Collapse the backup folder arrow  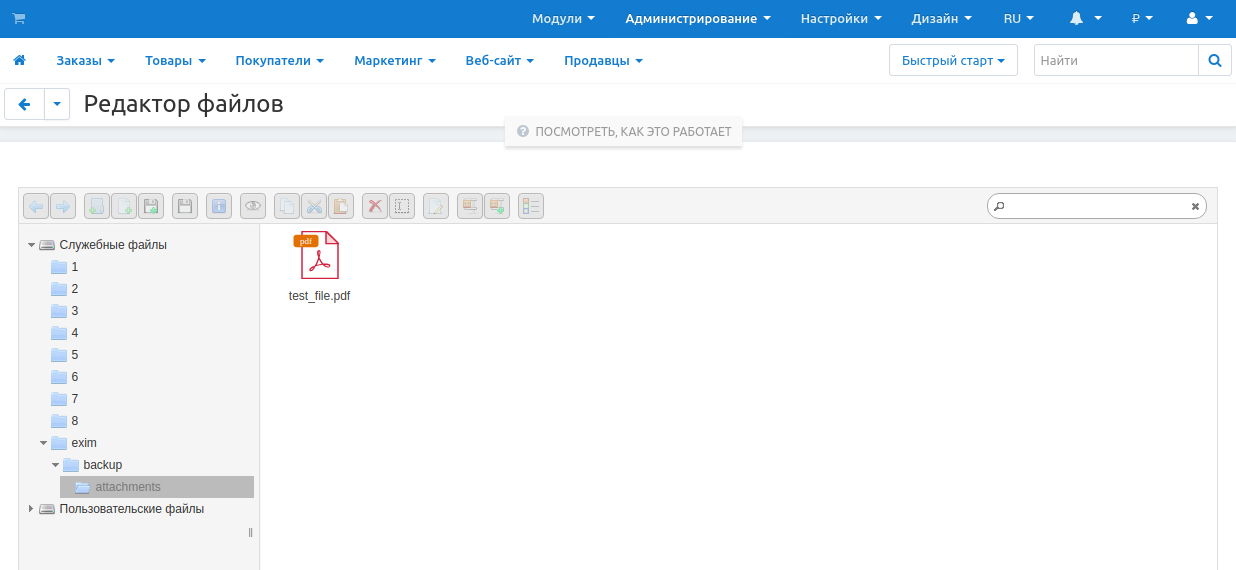pyautogui.click(x=55, y=465)
